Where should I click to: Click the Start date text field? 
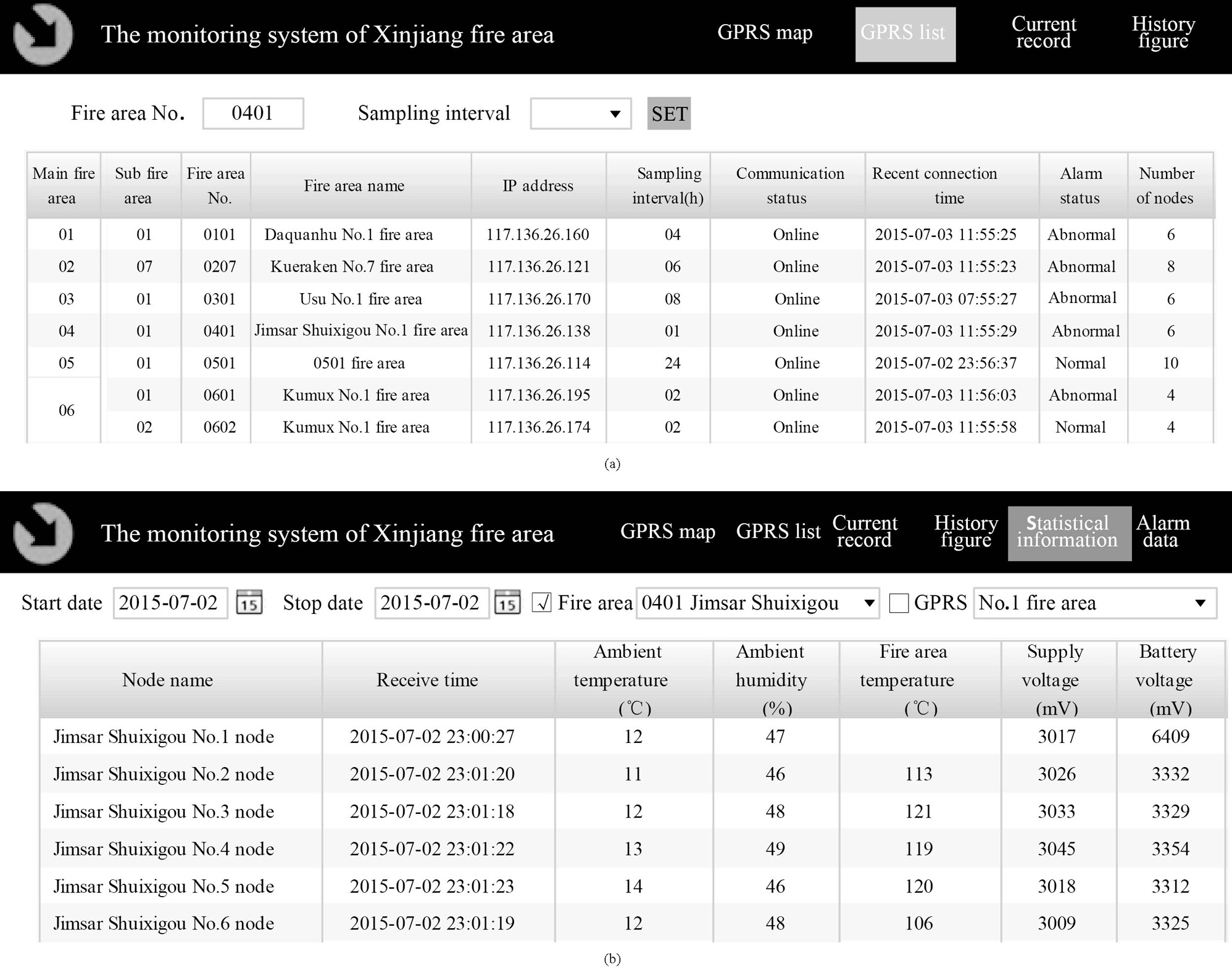pyautogui.click(x=170, y=603)
